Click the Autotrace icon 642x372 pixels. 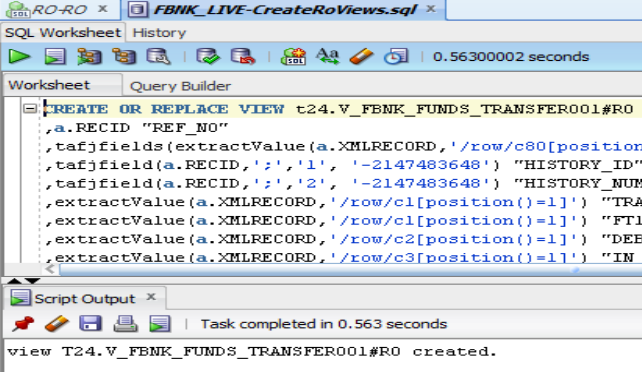point(124,56)
